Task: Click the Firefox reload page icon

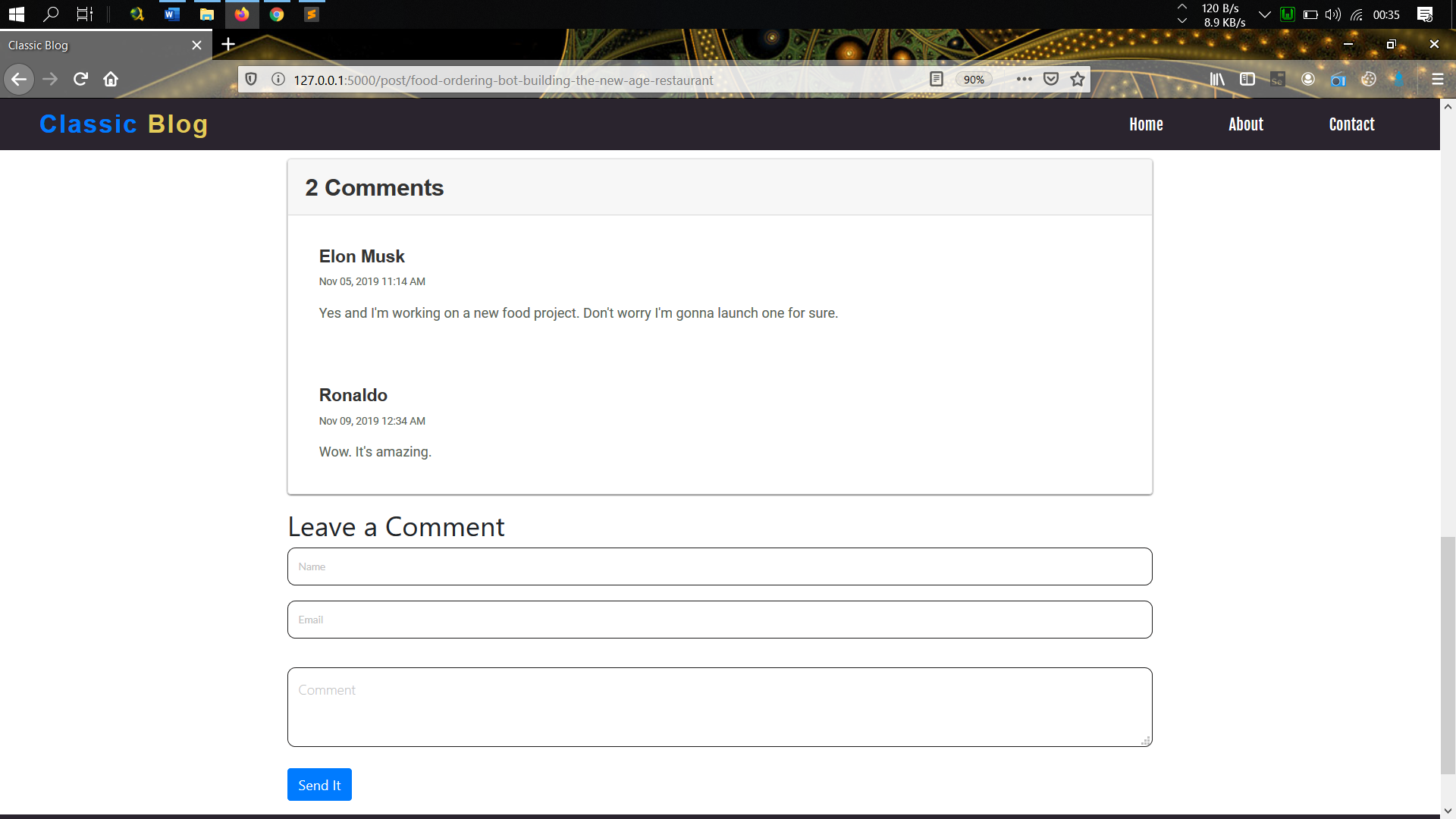Action: (80, 79)
